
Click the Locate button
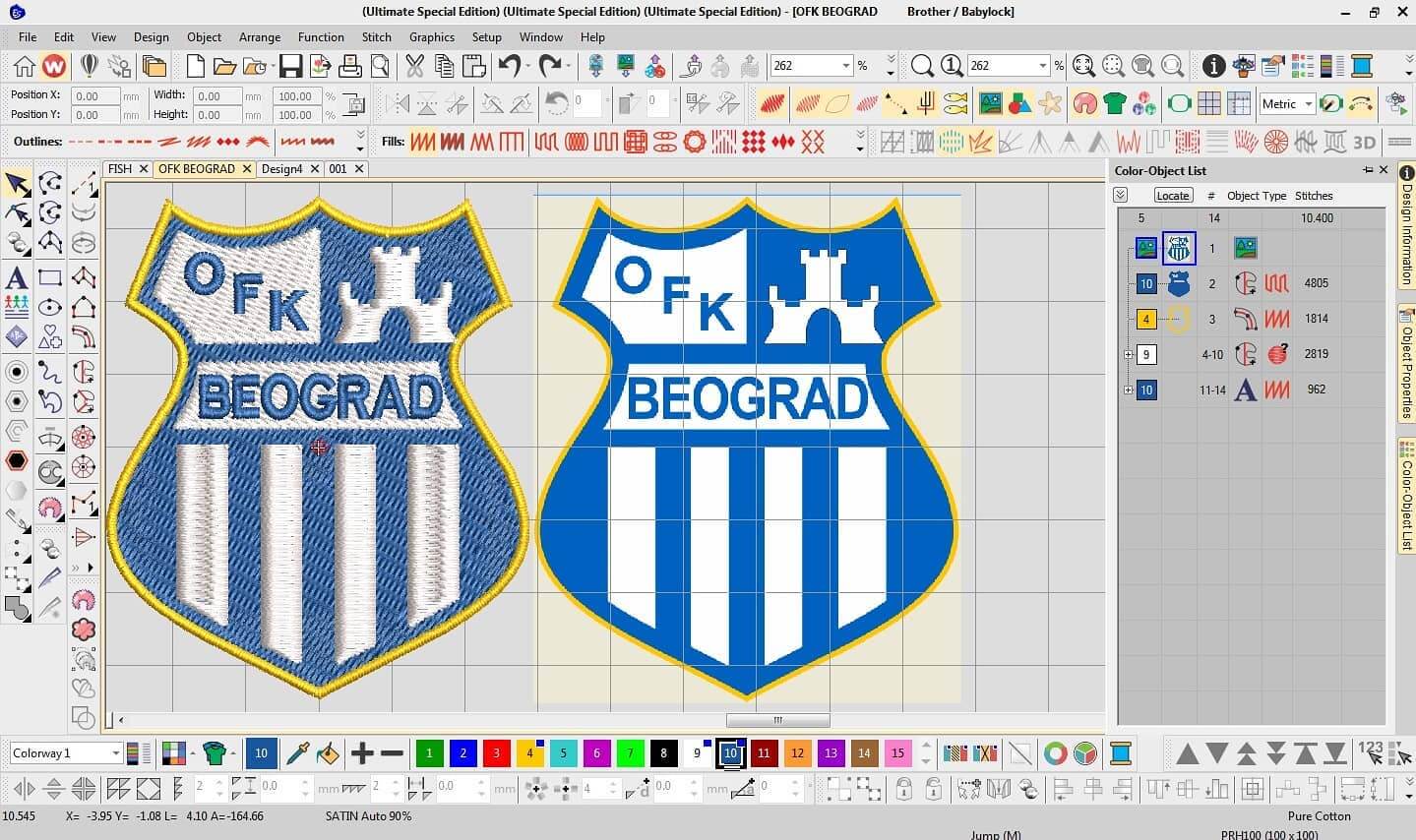pos(1172,196)
